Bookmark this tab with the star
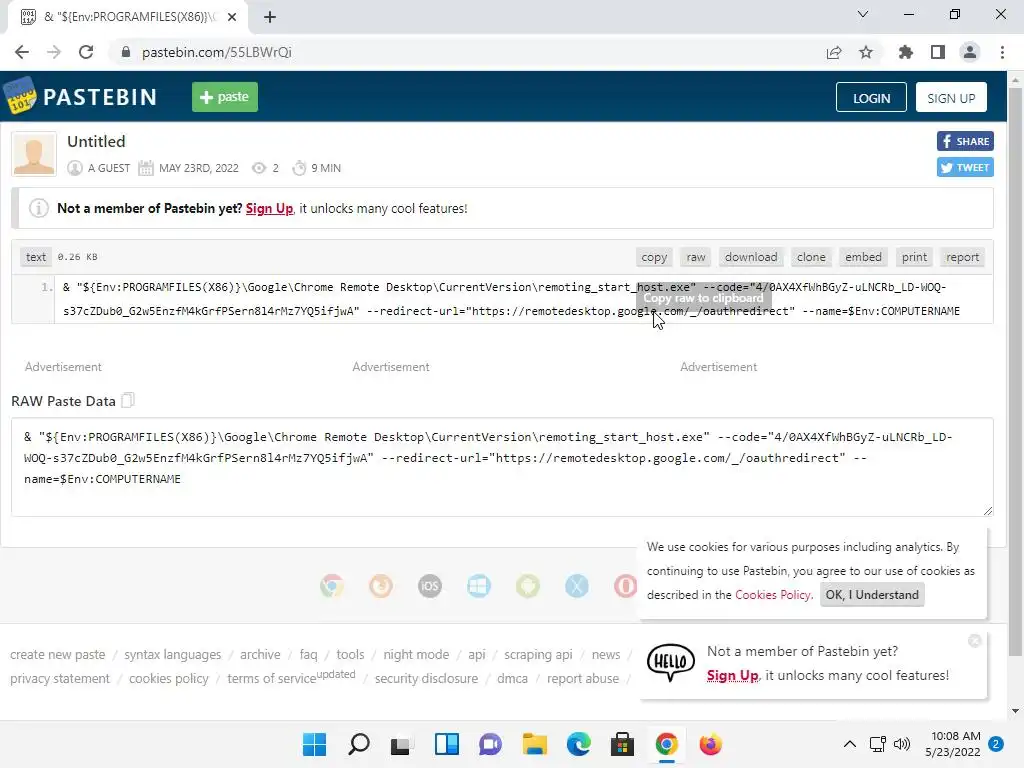1024x768 pixels. click(866, 52)
